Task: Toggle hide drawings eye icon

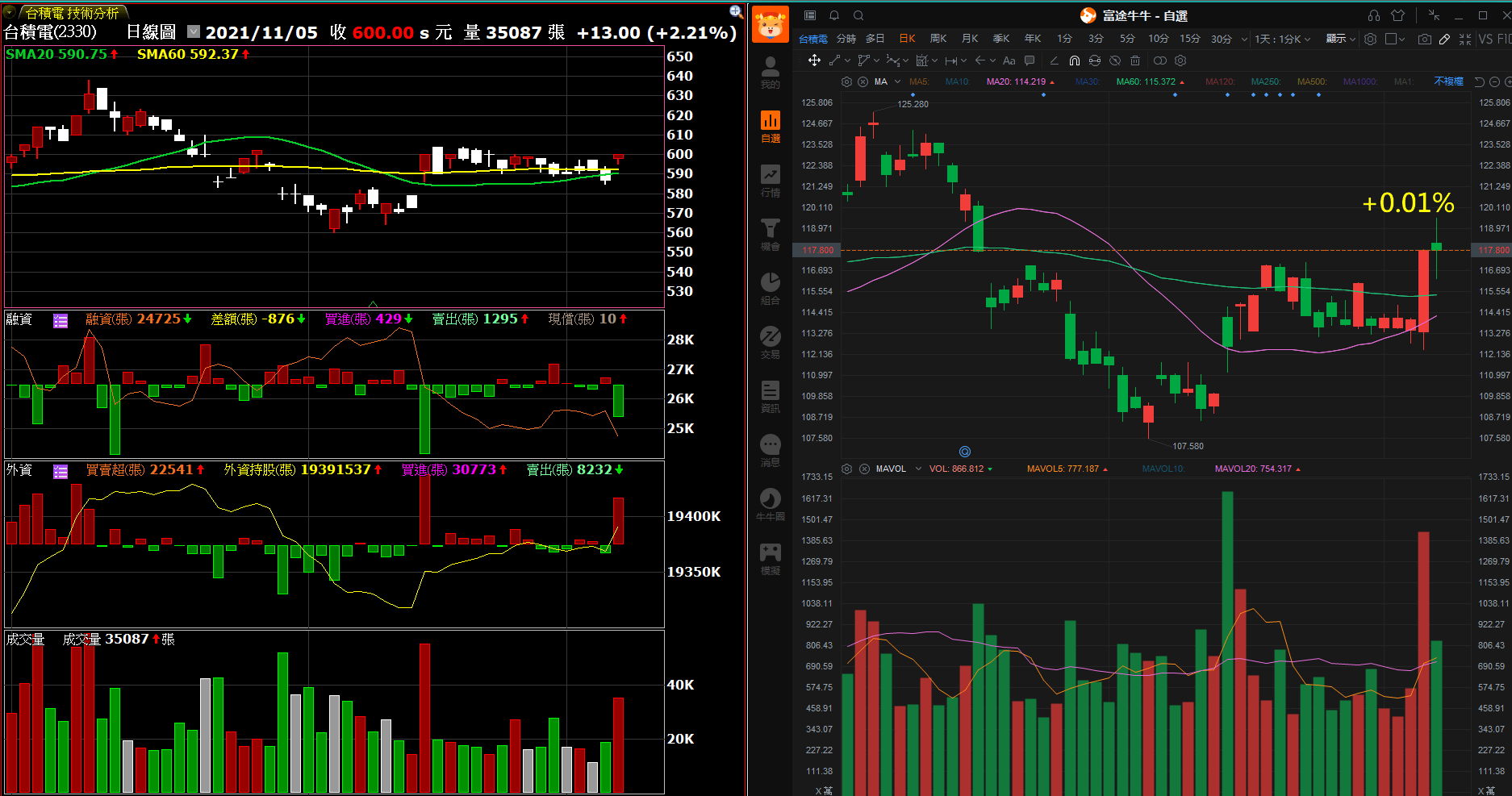Action: click(1115, 60)
